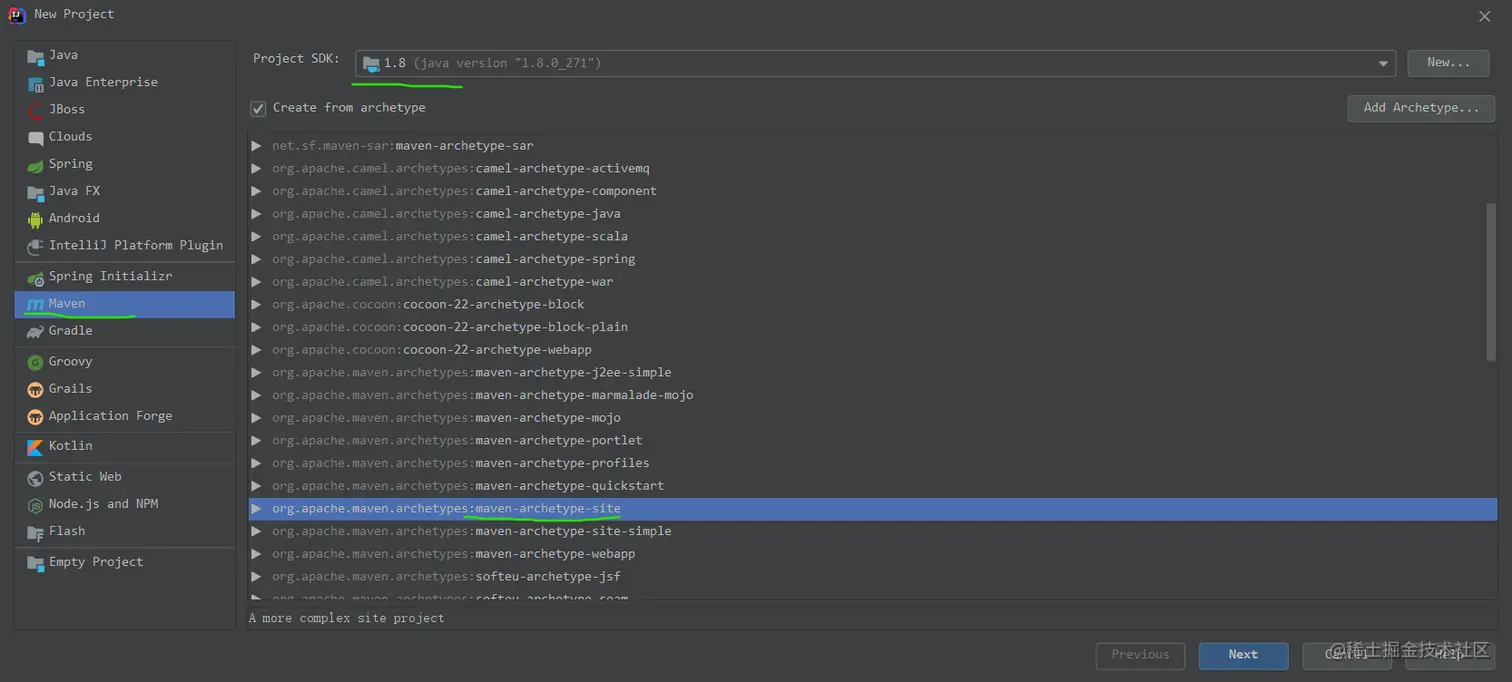The width and height of the screenshot is (1512, 682).
Task: Click the Android robot icon
Action: [x=35, y=219]
